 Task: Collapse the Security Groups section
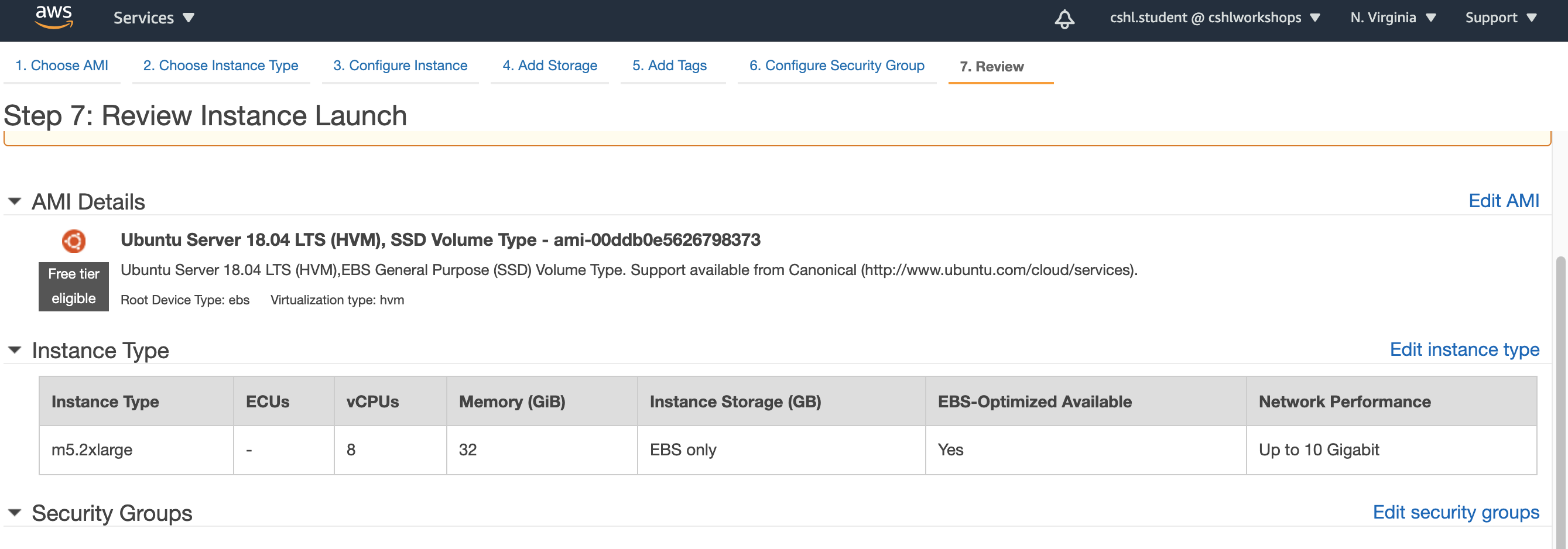coord(14,512)
